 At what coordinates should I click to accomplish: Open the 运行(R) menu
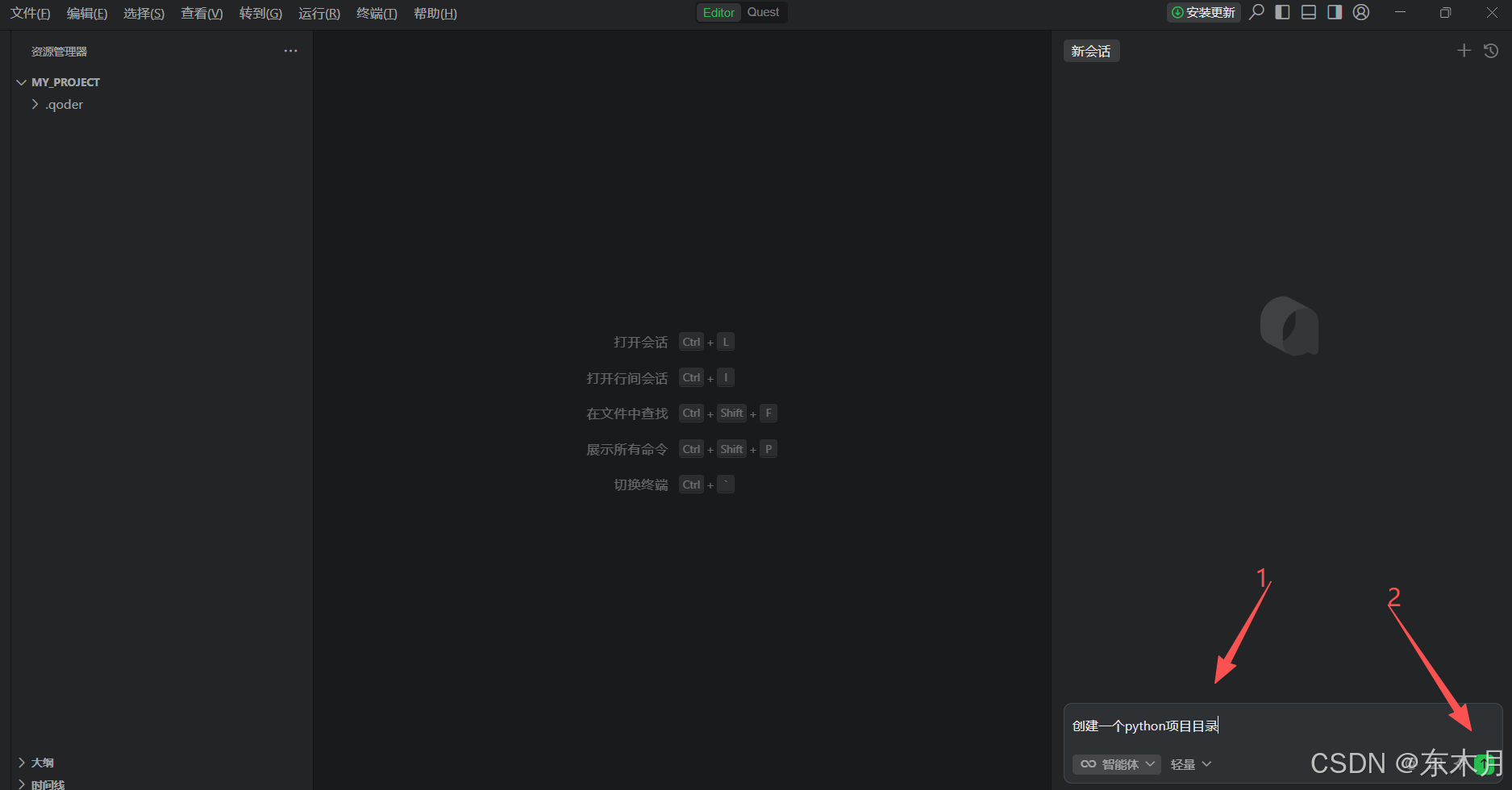[319, 14]
